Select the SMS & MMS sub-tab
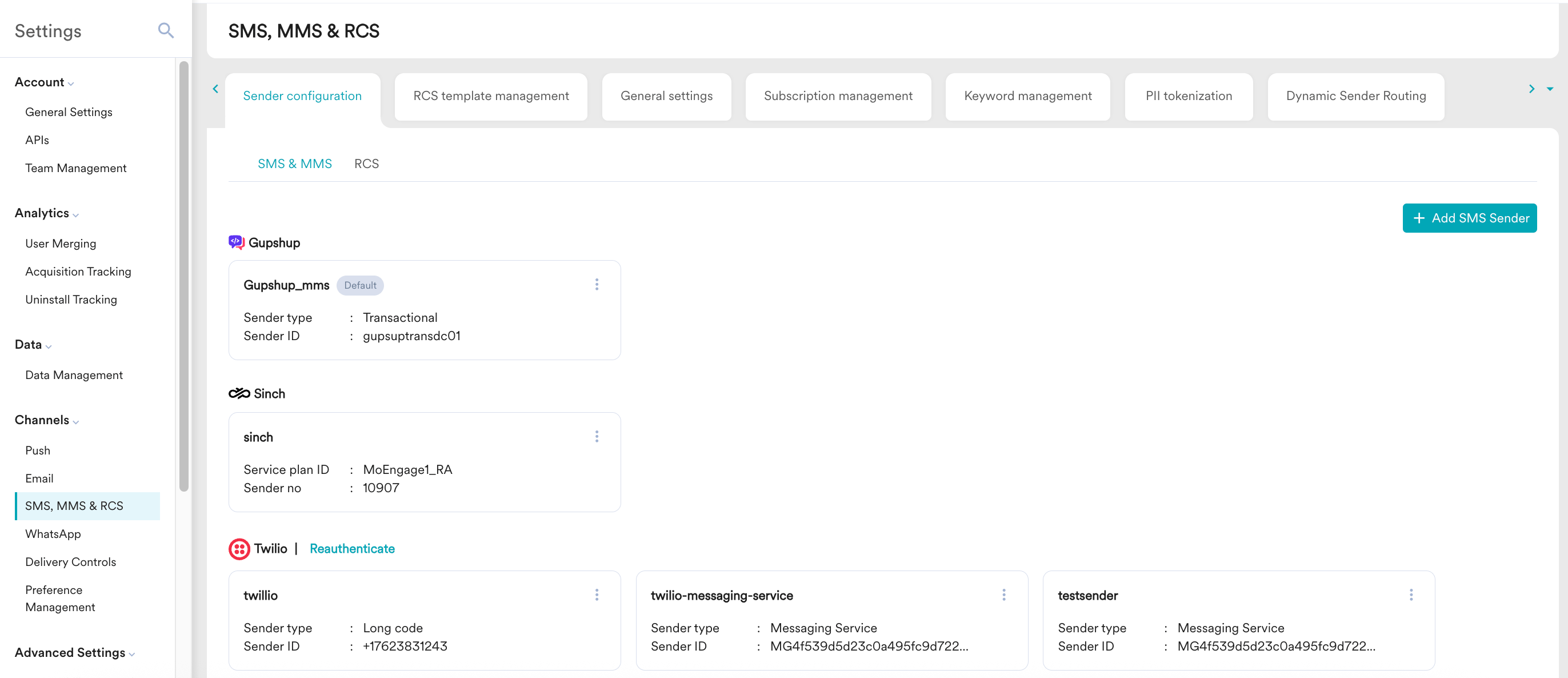The image size is (1568, 678). pyautogui.click(x=295, y=164)
